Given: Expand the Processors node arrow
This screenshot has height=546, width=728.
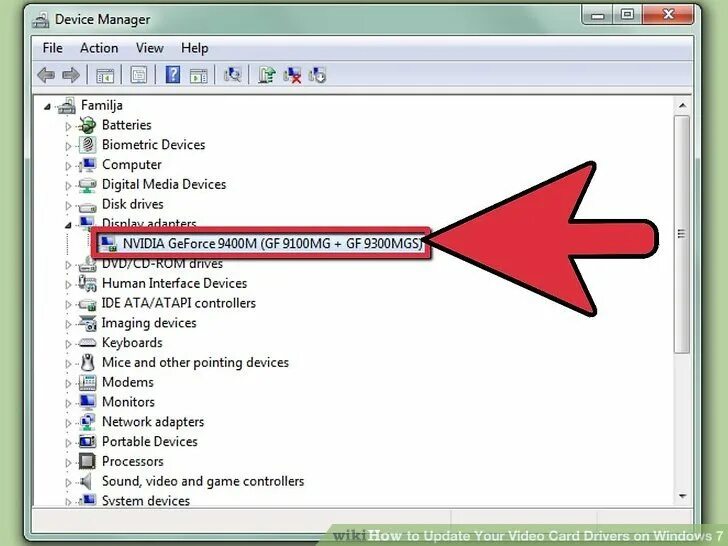Looking at the screenshot, I should pyautogui.click(x=68, y=462).
